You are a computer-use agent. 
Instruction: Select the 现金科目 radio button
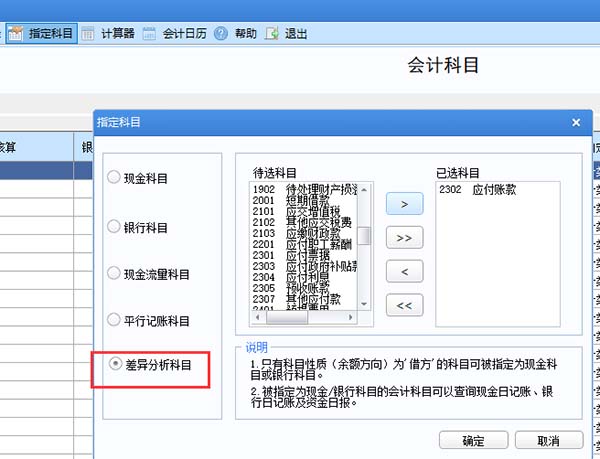(116, 179)
